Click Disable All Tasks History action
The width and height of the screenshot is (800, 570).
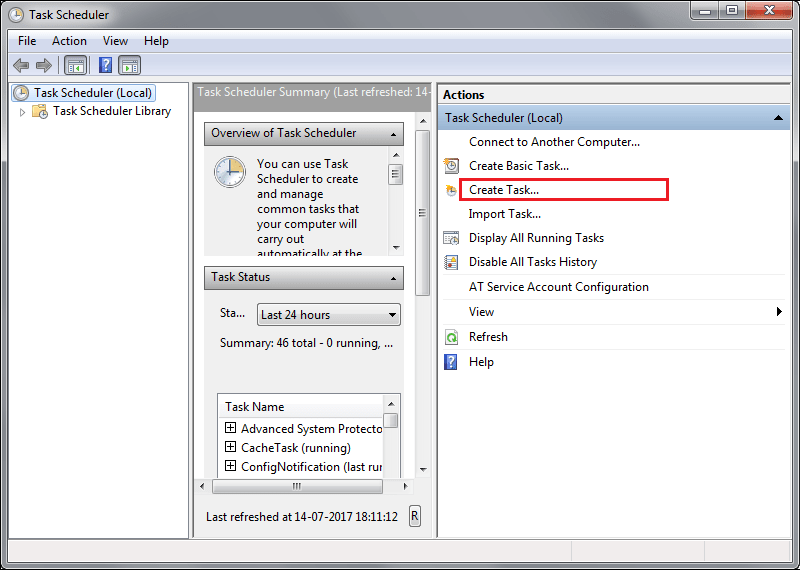(533, 262)
